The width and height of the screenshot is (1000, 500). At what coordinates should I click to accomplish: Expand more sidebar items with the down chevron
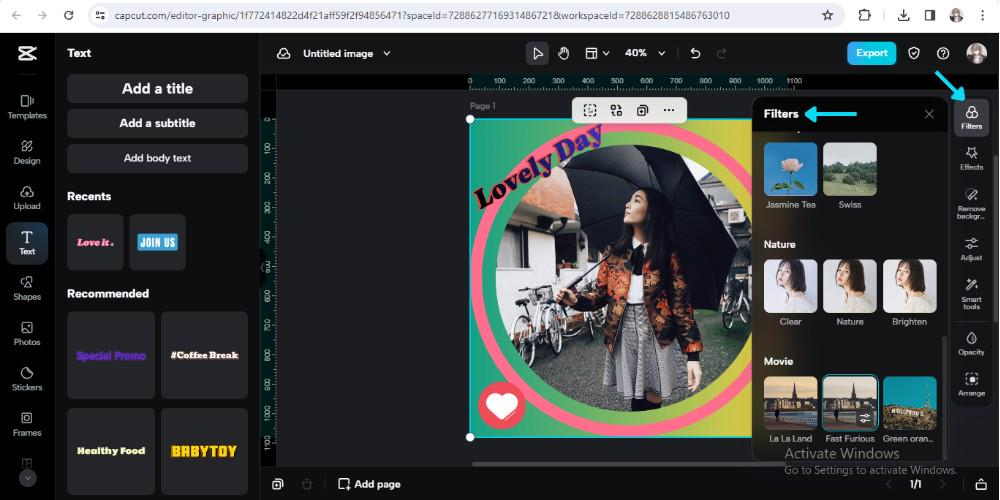27,478
